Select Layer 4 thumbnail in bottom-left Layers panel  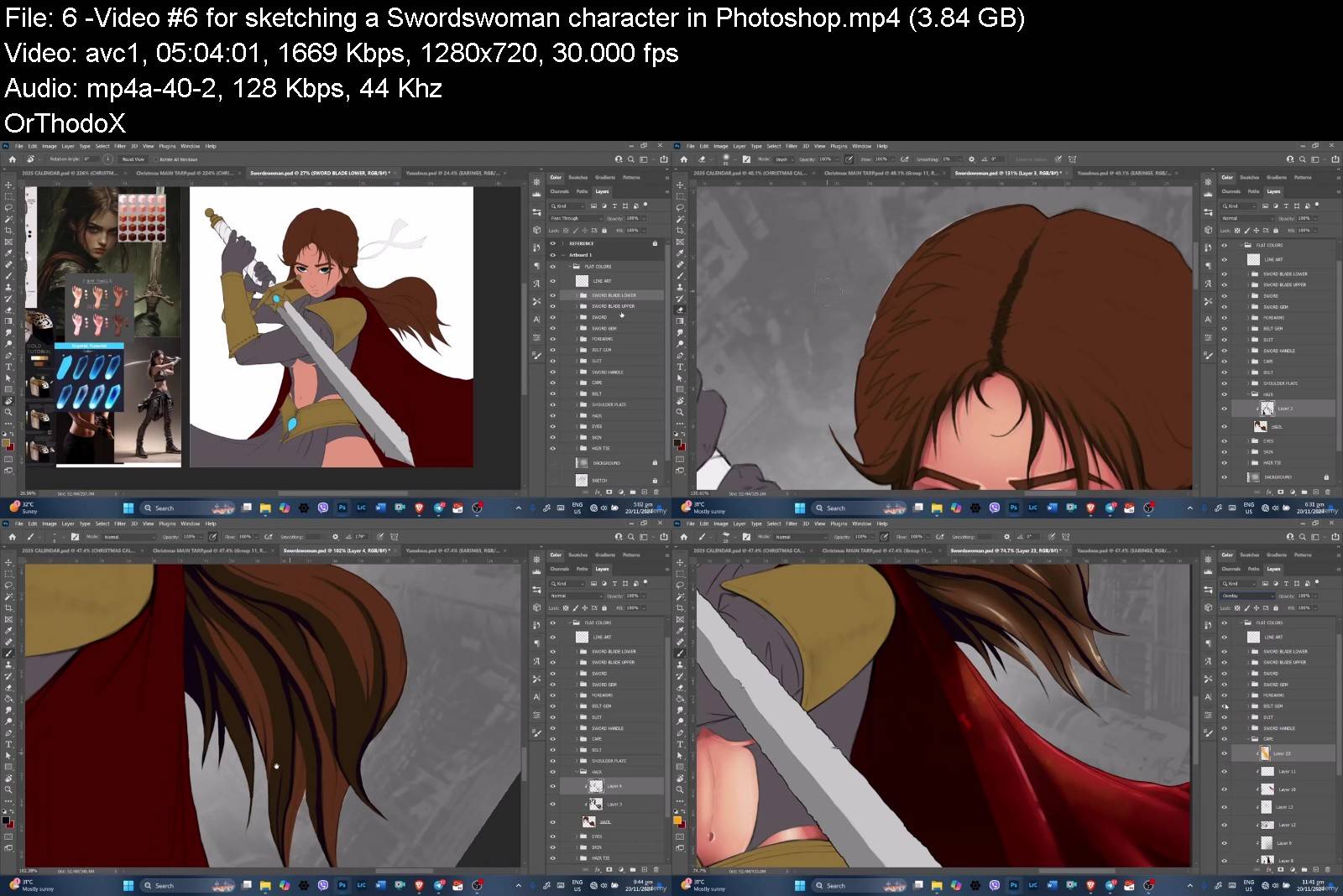(x=595, y=786)
